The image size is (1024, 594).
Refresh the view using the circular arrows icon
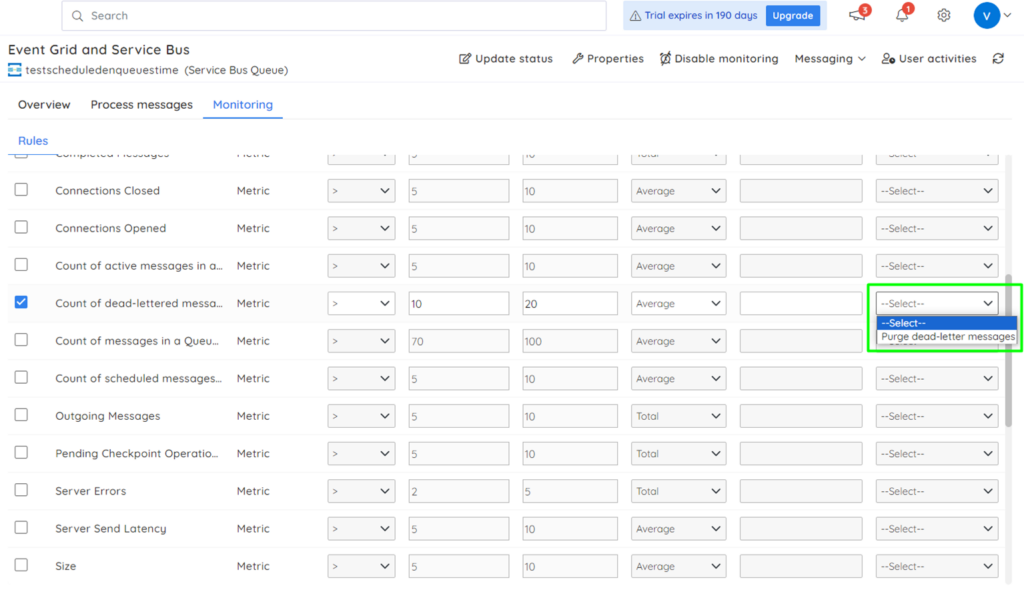1000,59
